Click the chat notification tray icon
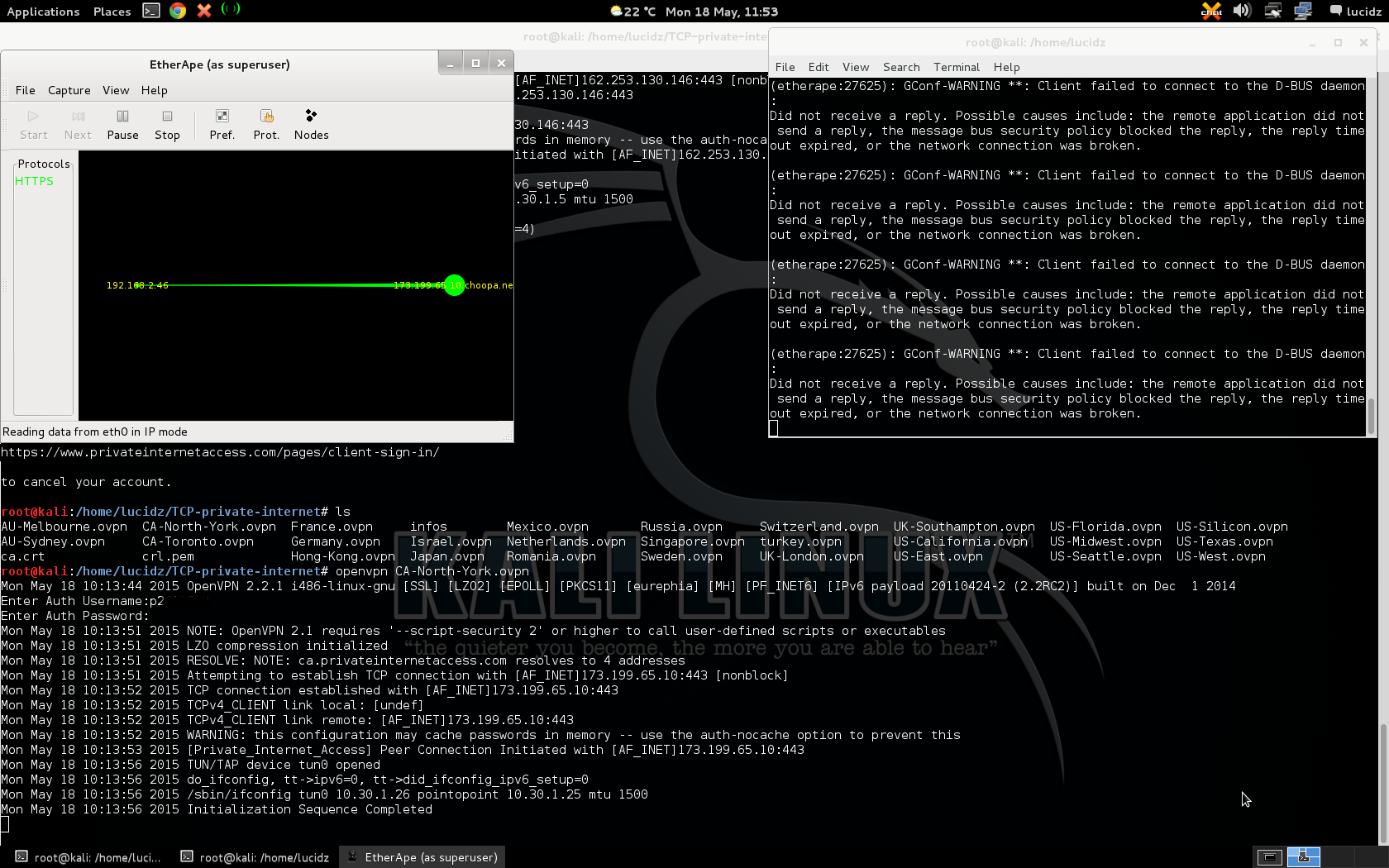The width and height of the screenshot is (1389, 868). coord(1211,11)
